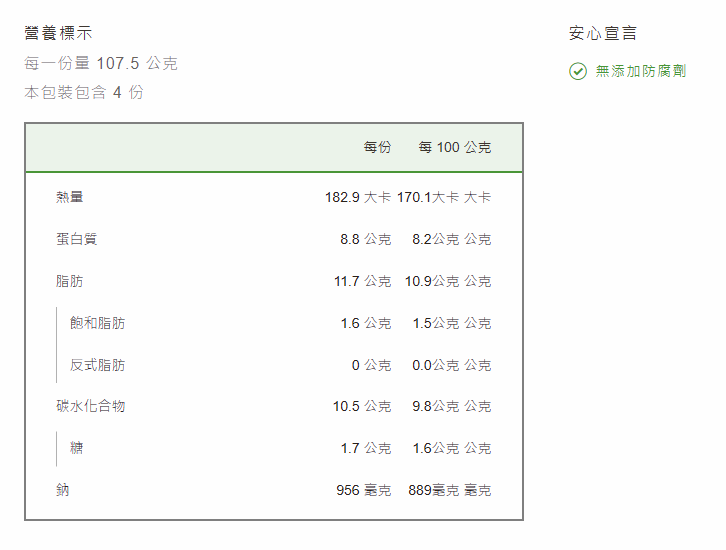
Task: Click the indented 飽和脂肪 sub-row label
Action: click(97, 323)
